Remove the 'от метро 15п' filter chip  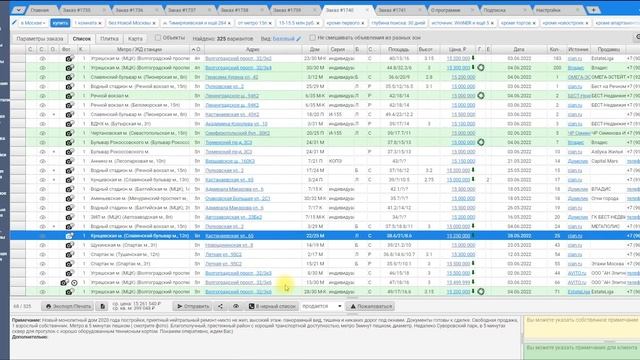(270, 23)
